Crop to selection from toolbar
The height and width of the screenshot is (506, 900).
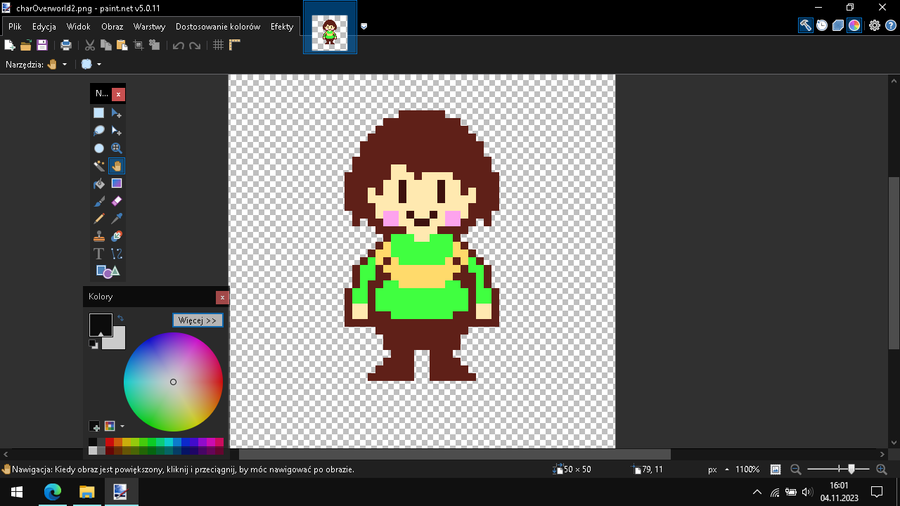click(x=138, y=45)
